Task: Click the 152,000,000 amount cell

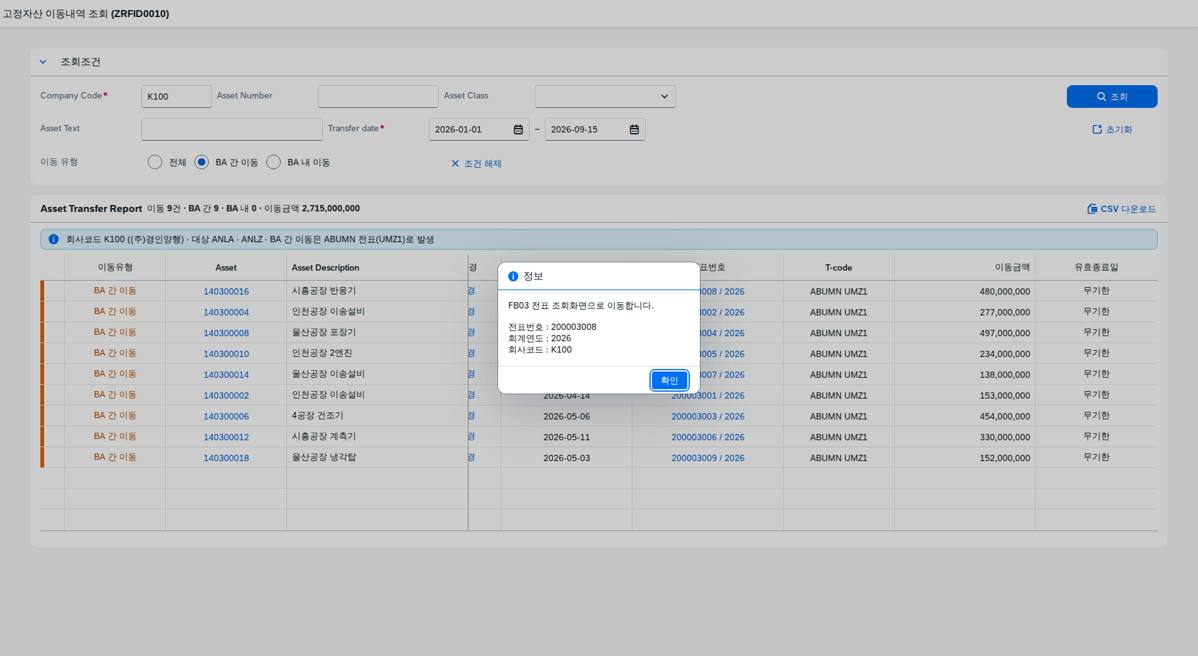Action: click(x=965, y=457)
